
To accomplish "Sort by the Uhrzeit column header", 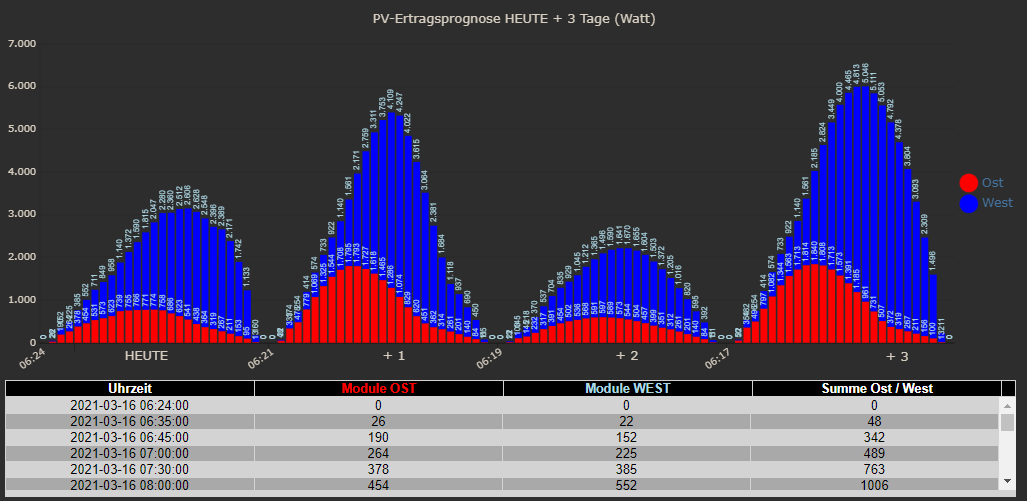I will point(130,388).
